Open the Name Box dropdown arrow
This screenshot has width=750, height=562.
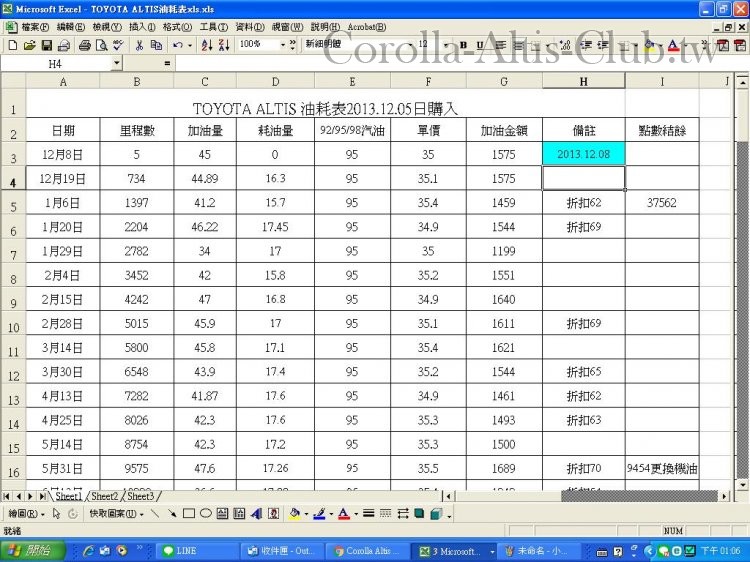click(116, 64)
